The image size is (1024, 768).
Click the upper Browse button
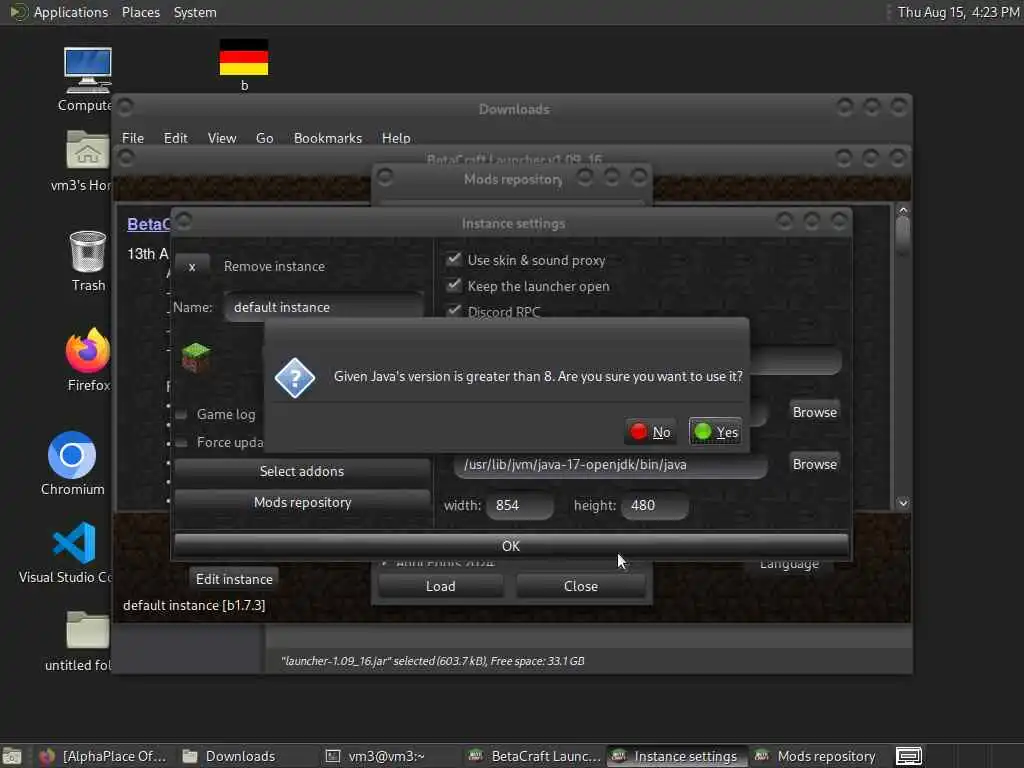(x=814, y=412)
